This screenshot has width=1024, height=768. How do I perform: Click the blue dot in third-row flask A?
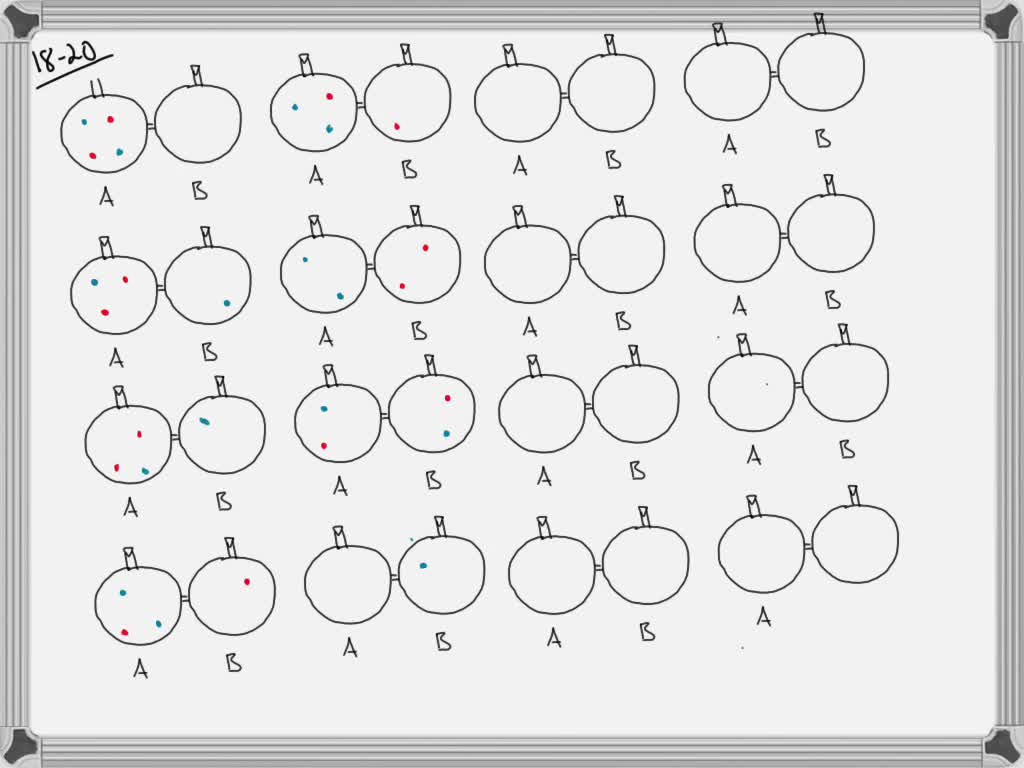[146, 471]
